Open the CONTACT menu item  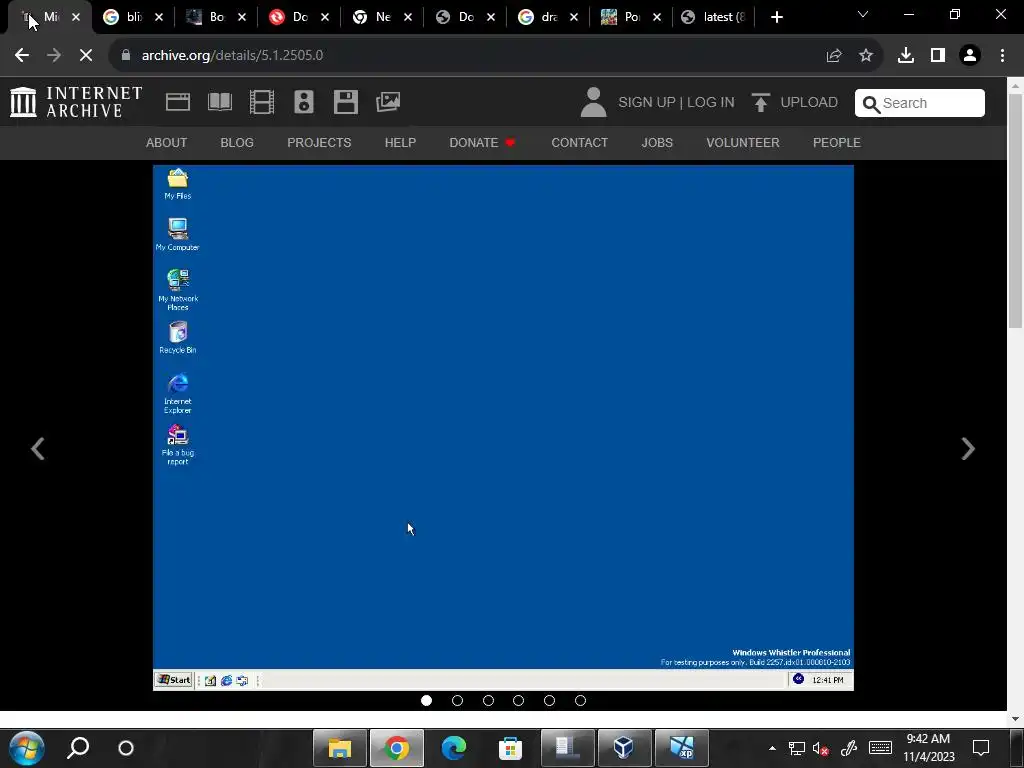[579, 142]
